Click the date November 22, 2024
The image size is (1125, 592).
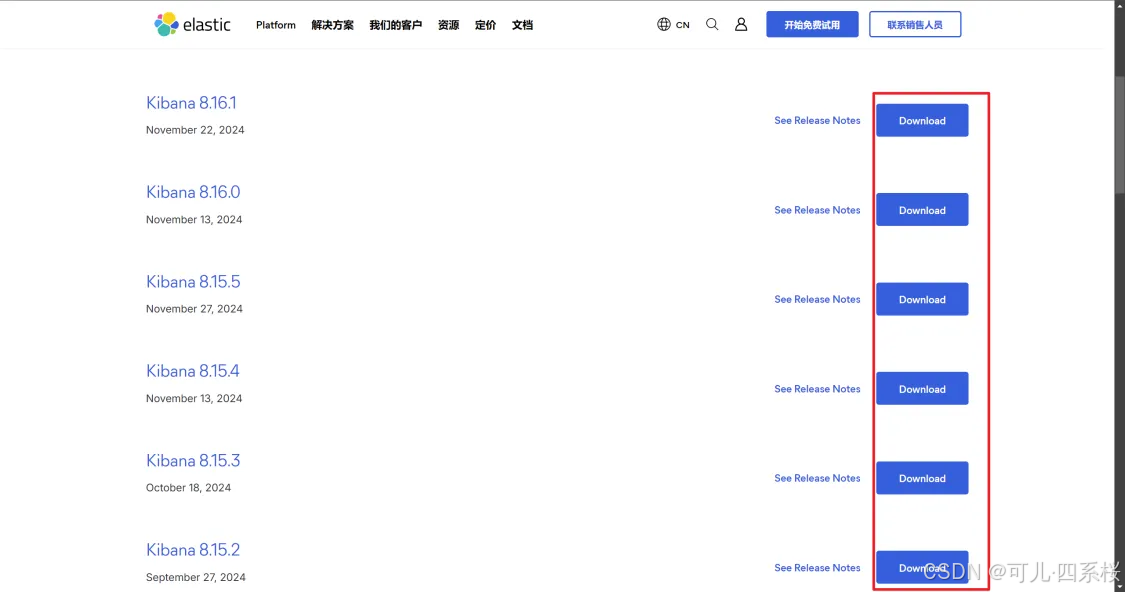(195, 130)
